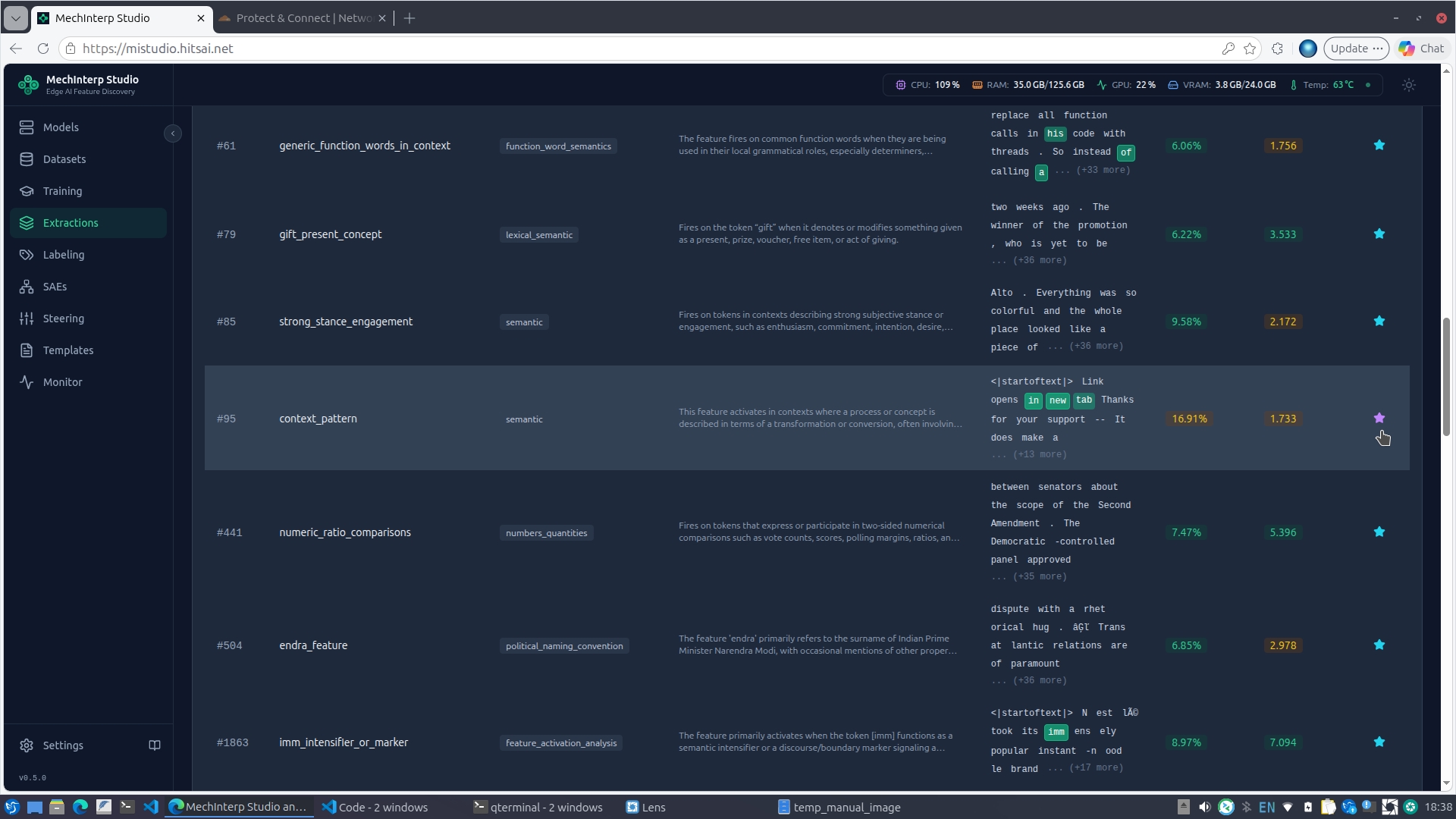Bookmark this page with the star
This screenshot has height=819, width=1456.
(1250, 49)
